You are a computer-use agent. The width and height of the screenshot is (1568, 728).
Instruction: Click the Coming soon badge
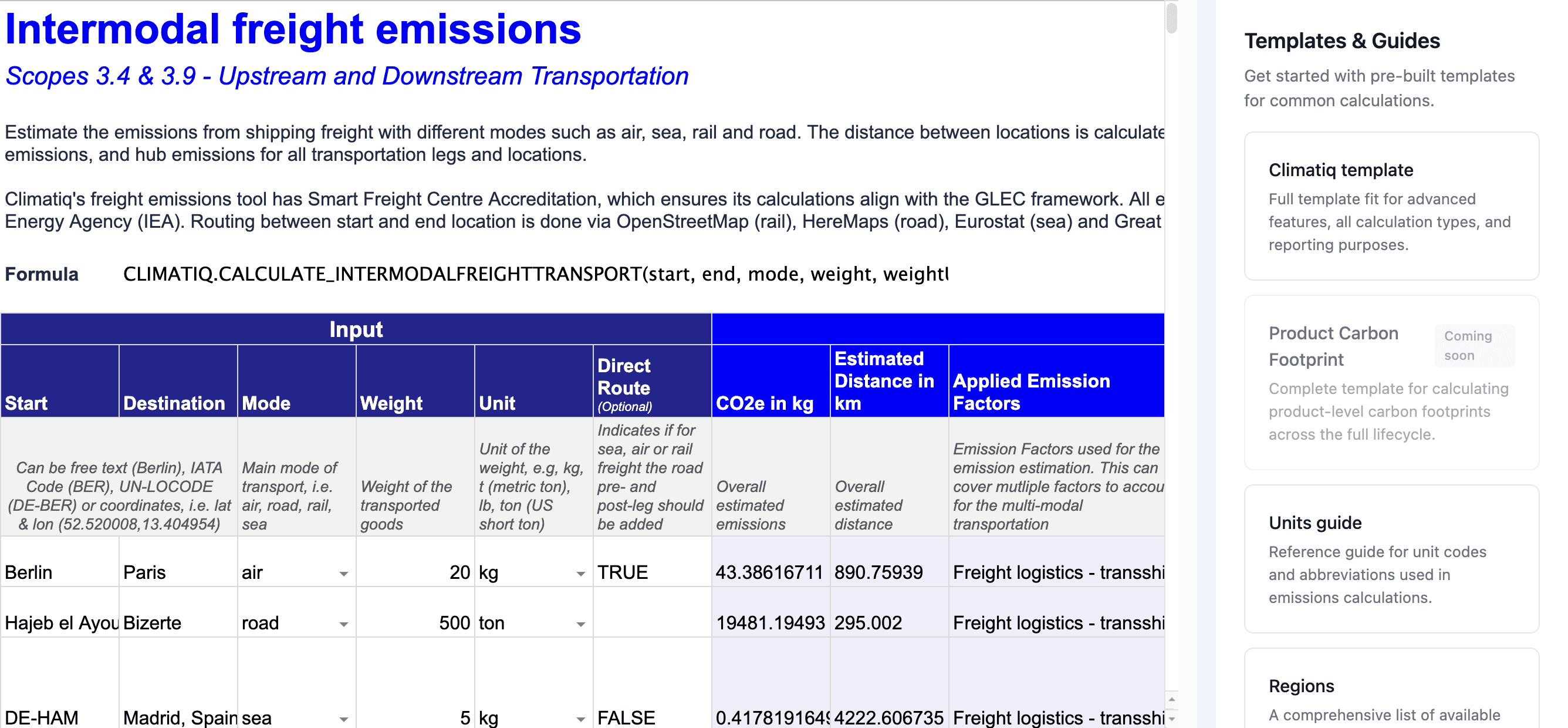[x=1474, y=345]
